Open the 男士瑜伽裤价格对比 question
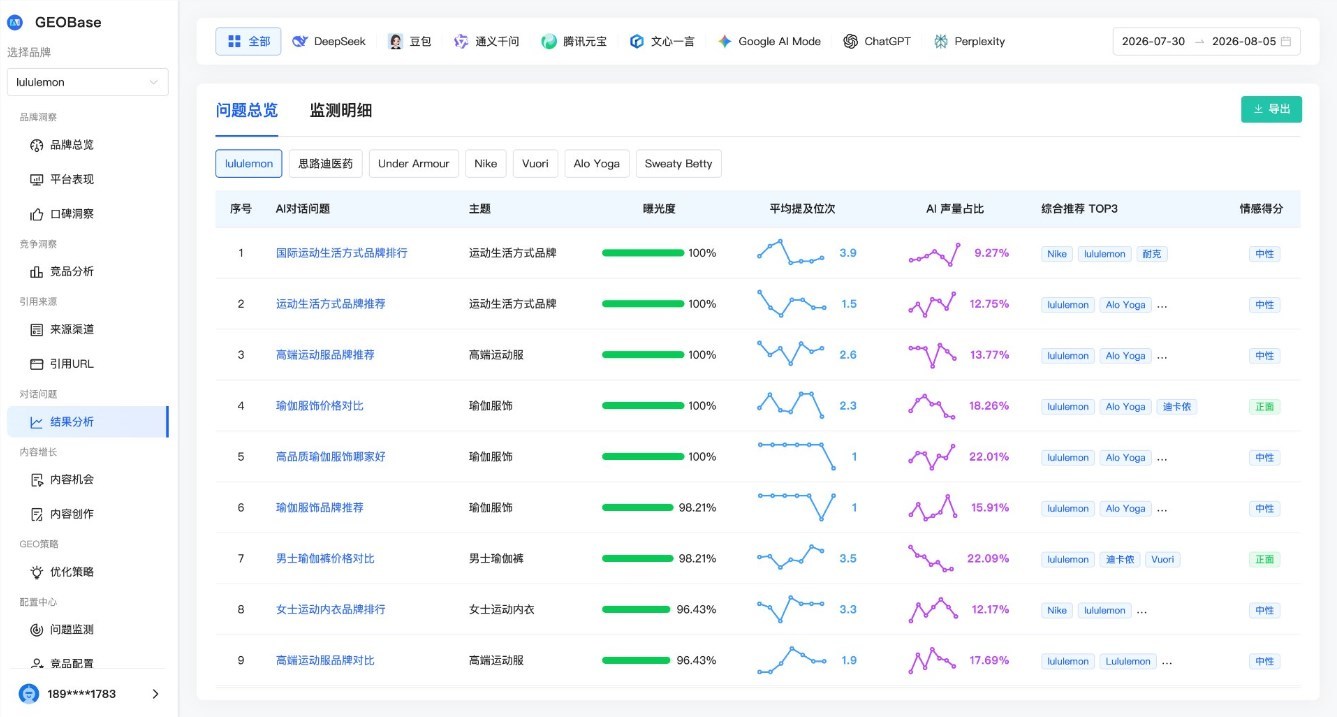 (325, 558)
